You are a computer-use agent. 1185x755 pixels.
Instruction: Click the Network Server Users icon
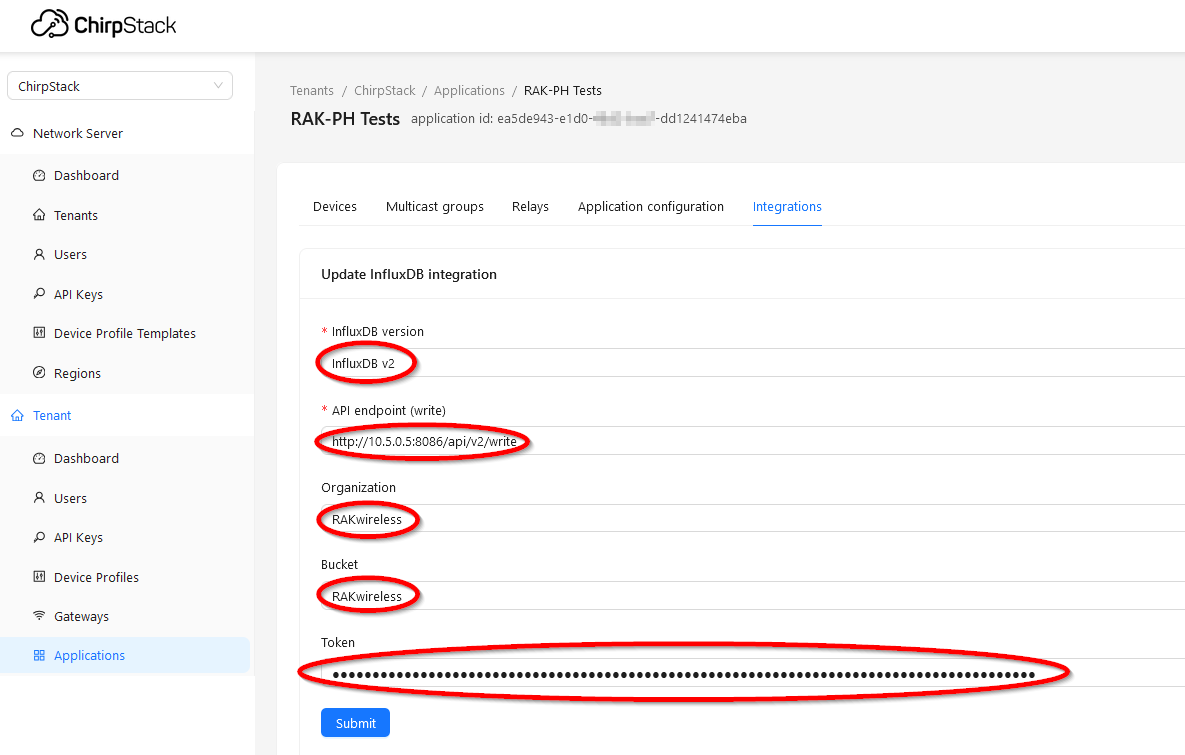coord(39,255)
